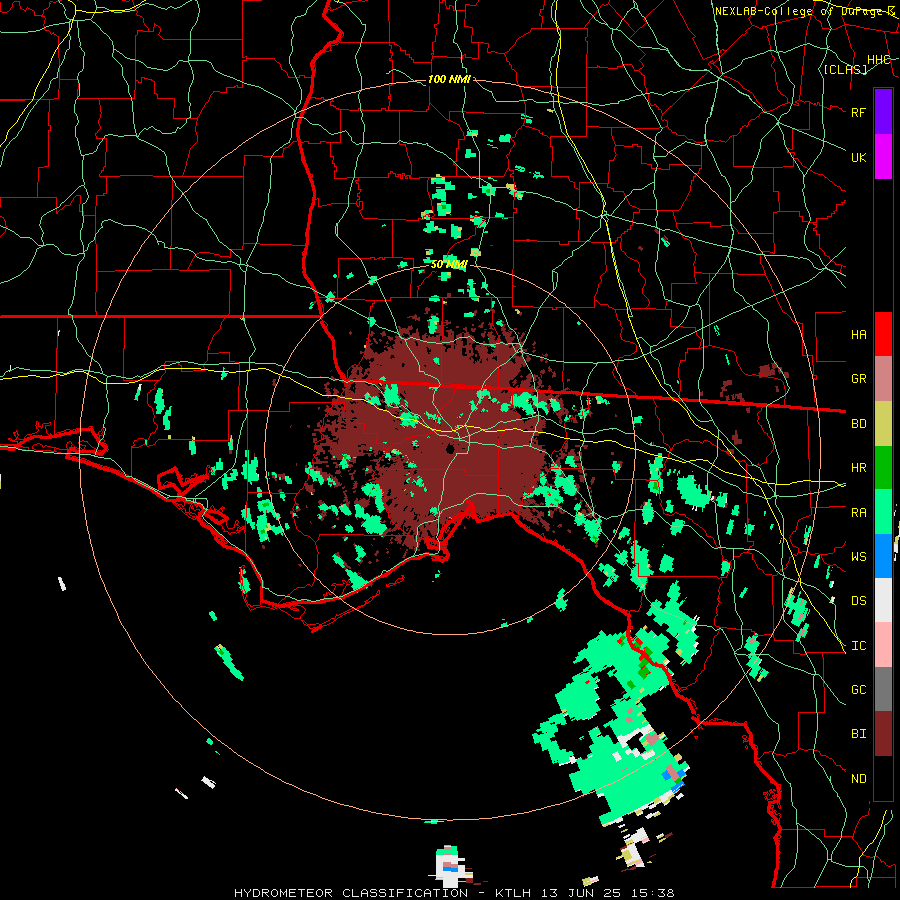The image size is (900, 900).
Task: Click the 100 NMI range ring label
Action: click(449, 79)
